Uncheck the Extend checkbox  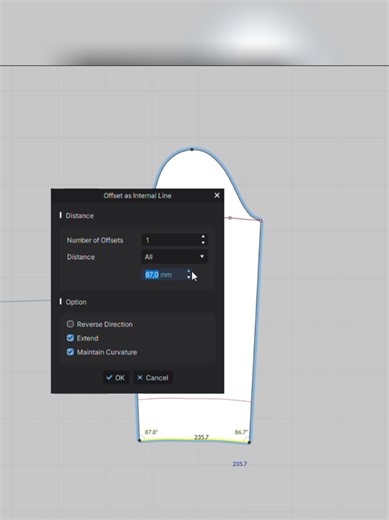[x=70, y=338]
